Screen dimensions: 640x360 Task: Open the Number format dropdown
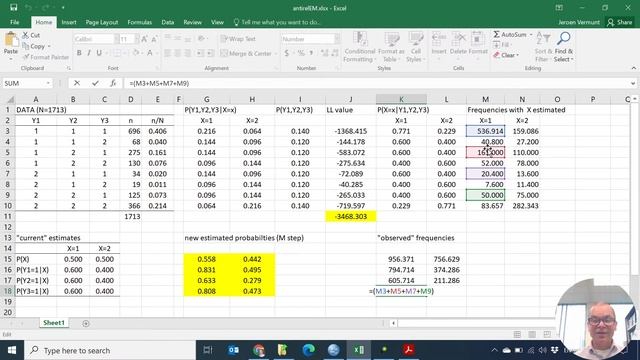tap(337, 39)
